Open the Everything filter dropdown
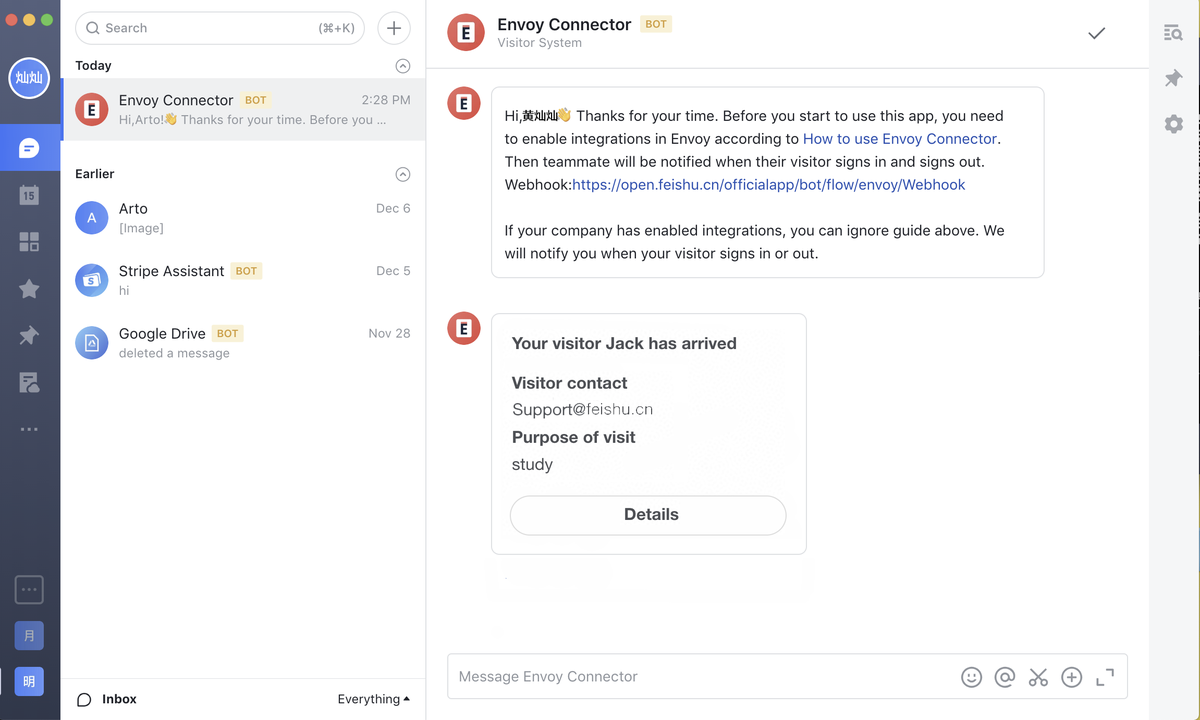This screenshot has width=1200, height=720. pyautogui.click(x=374, y=699)
